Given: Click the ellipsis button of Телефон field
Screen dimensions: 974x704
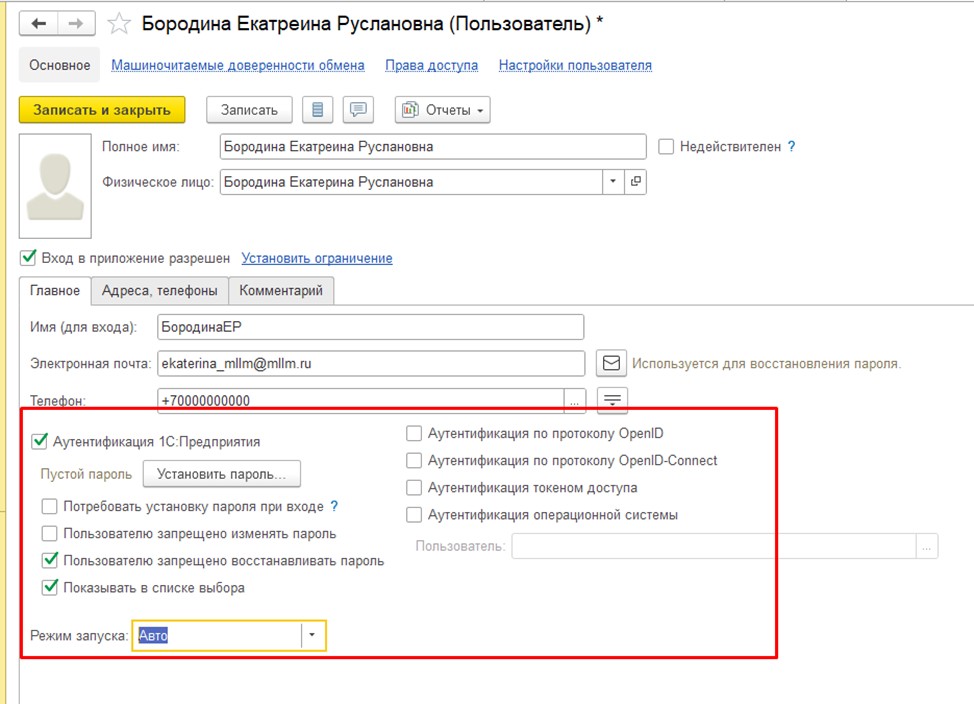Looking at the screenshot, I should 575,401.
